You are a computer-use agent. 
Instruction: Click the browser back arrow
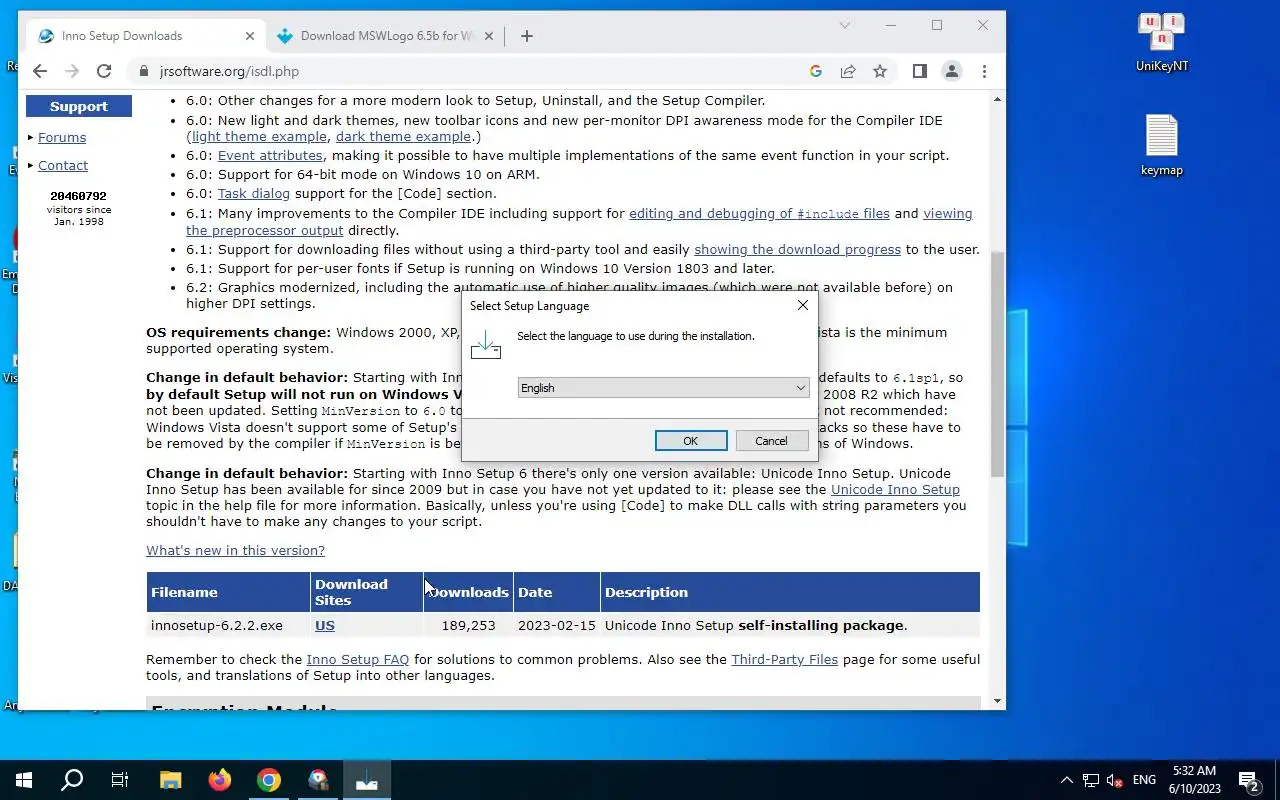39,71
